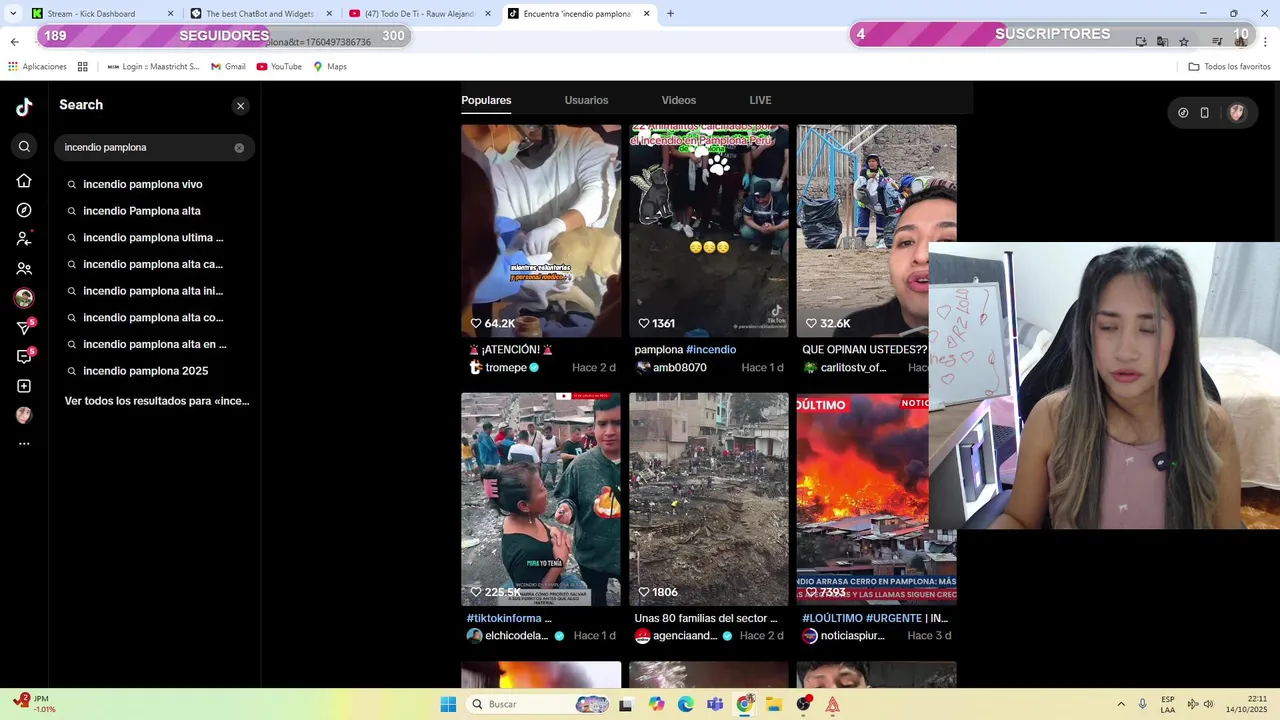Screen dimensions: 1280x720
Task: Switch to the Videos tab
Action: tap(679, 100)
